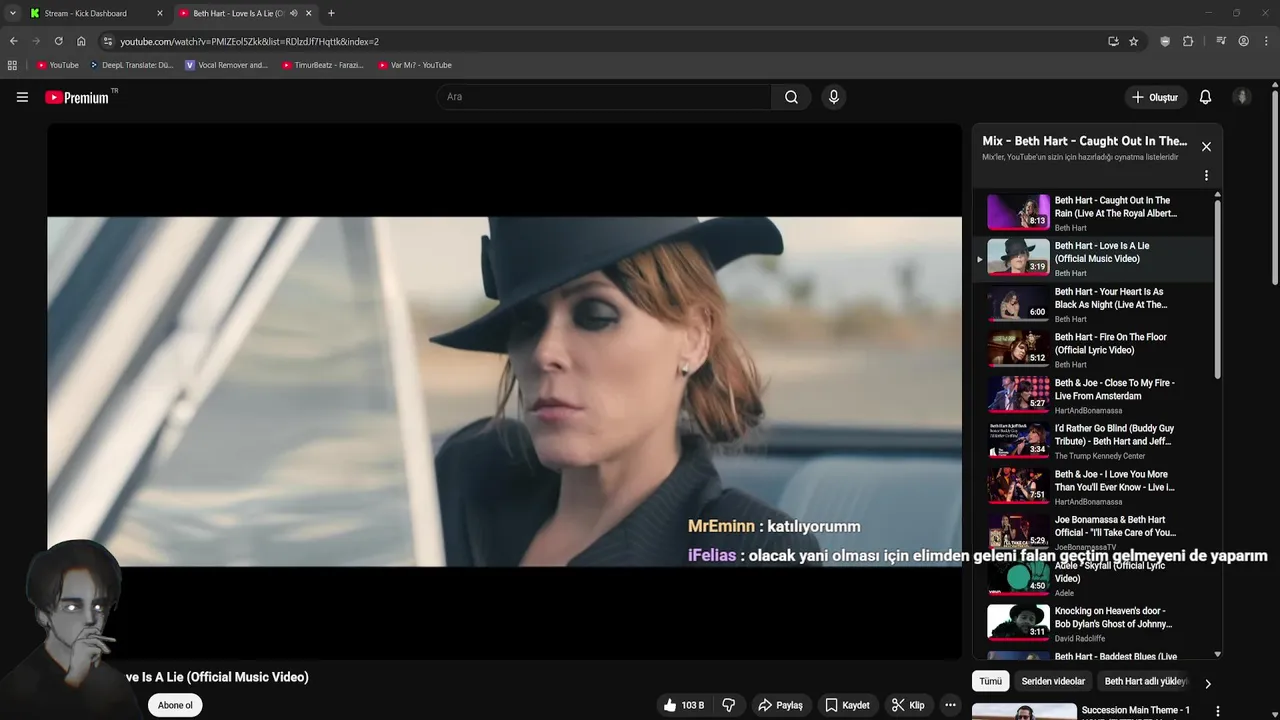Image resolution: width=1280 pixels, height=720 pixels.
Task: Select current Love Is A Lie playlist entry
Action: (x=1094, y=258)
